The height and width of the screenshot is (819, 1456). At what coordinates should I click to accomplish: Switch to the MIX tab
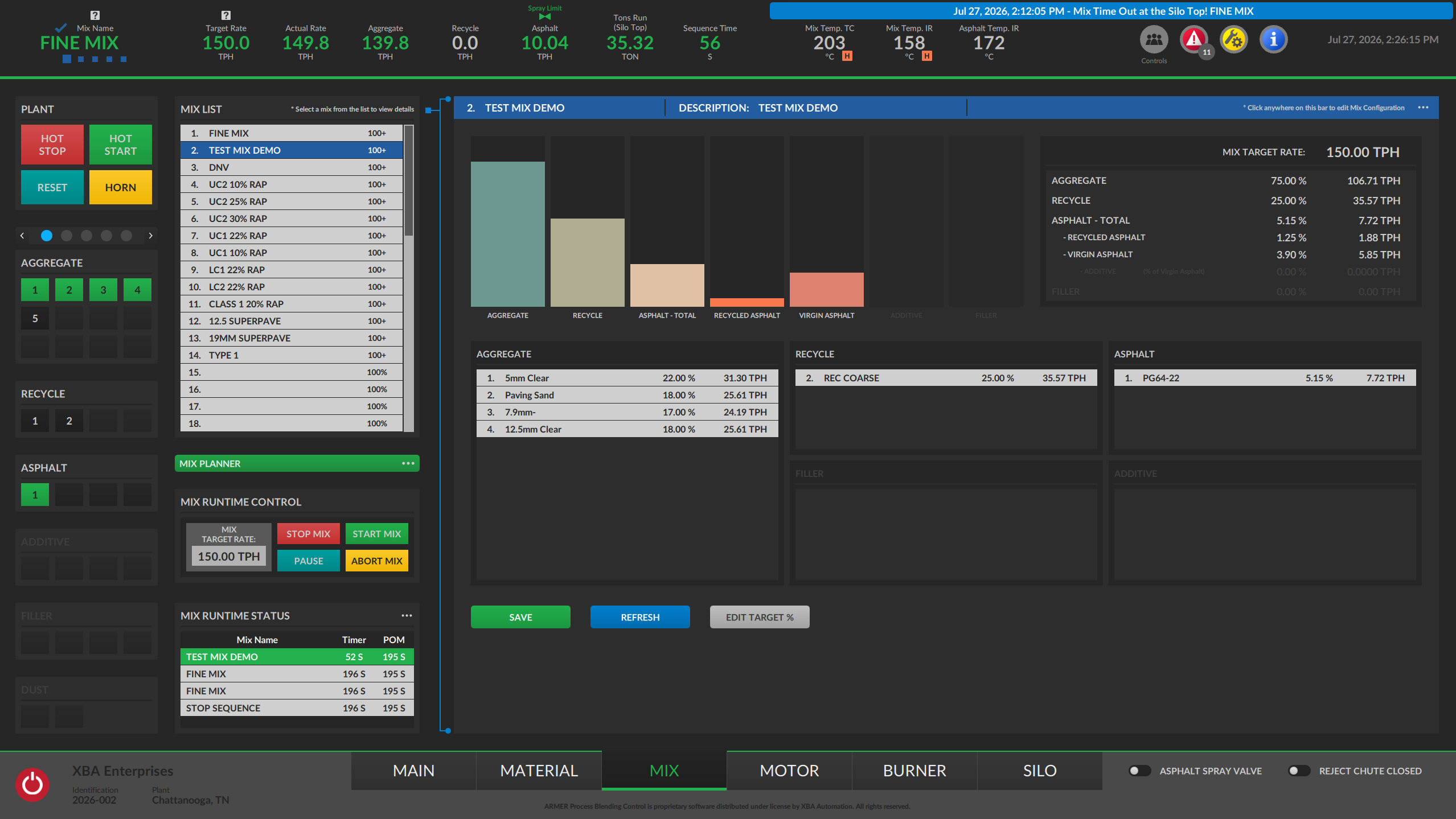[664, 771]
